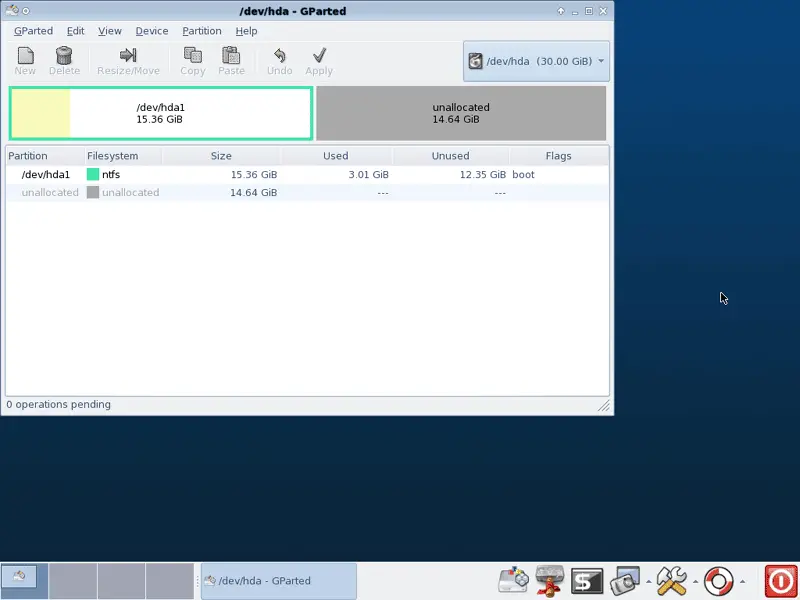Viewport: 800px width, 600px height.
Task: Open the window menu icon in title bar
Action: (12, 10)
